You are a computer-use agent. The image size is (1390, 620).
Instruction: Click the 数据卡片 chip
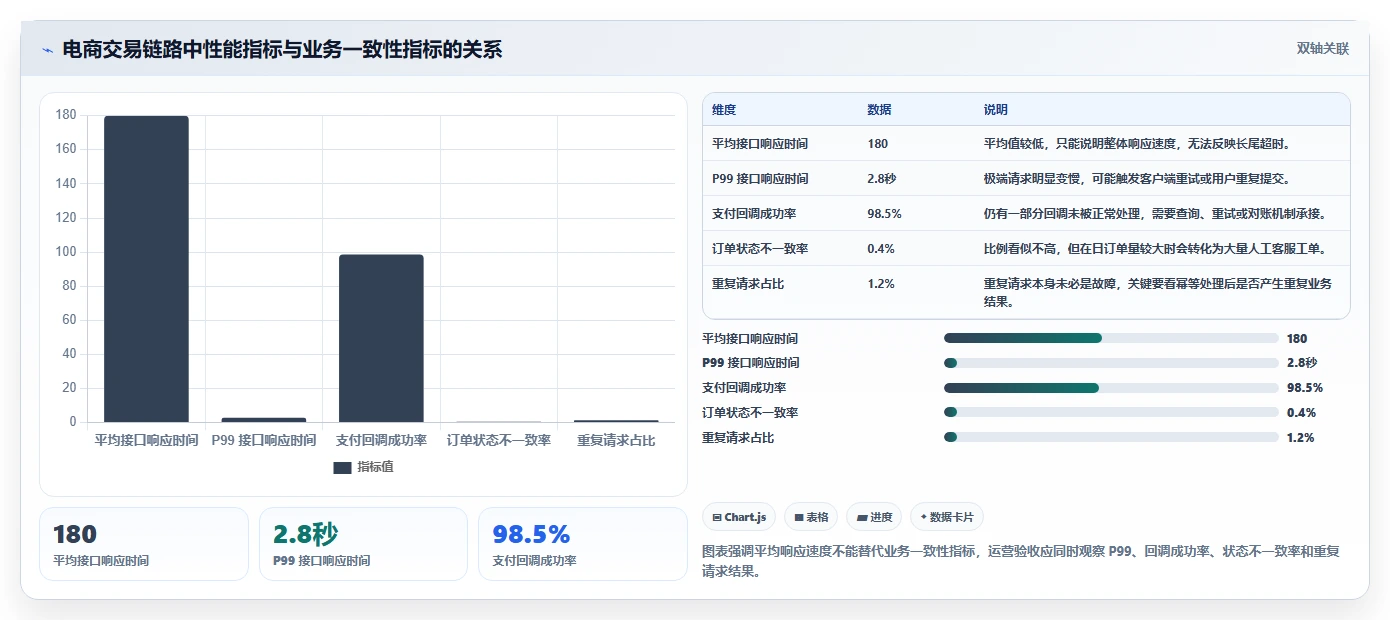click(947, 517)
